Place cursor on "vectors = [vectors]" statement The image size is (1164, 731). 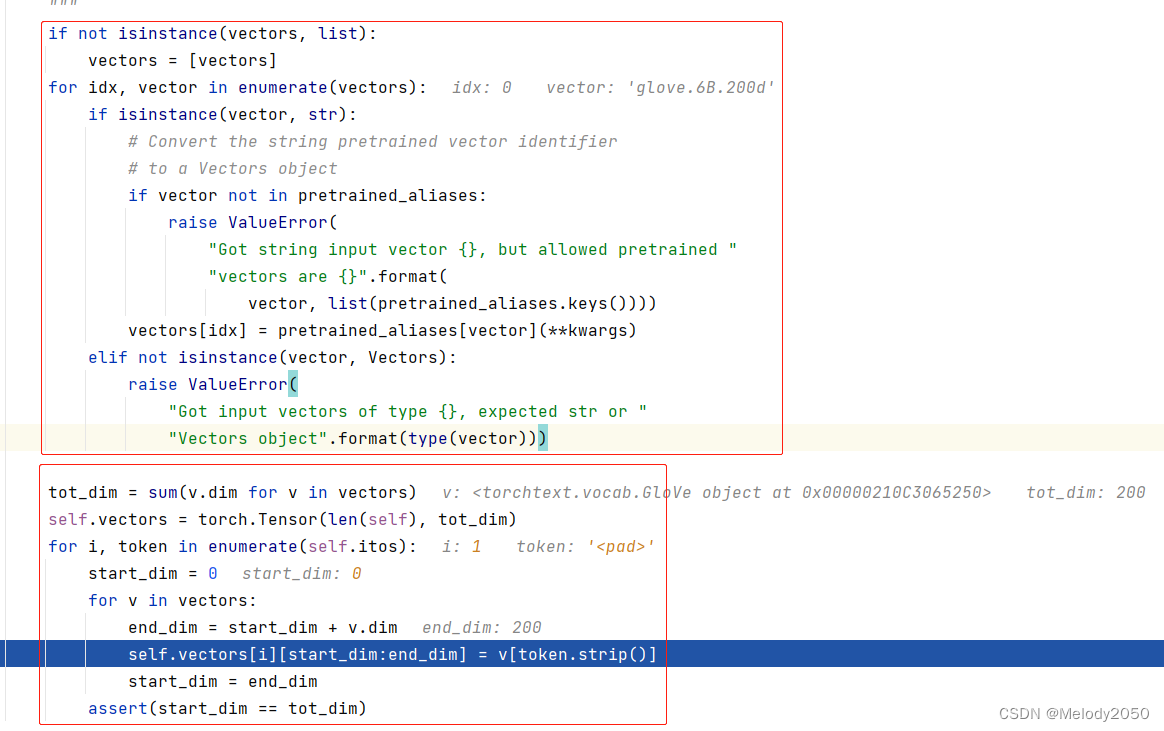tap(182, 61)
